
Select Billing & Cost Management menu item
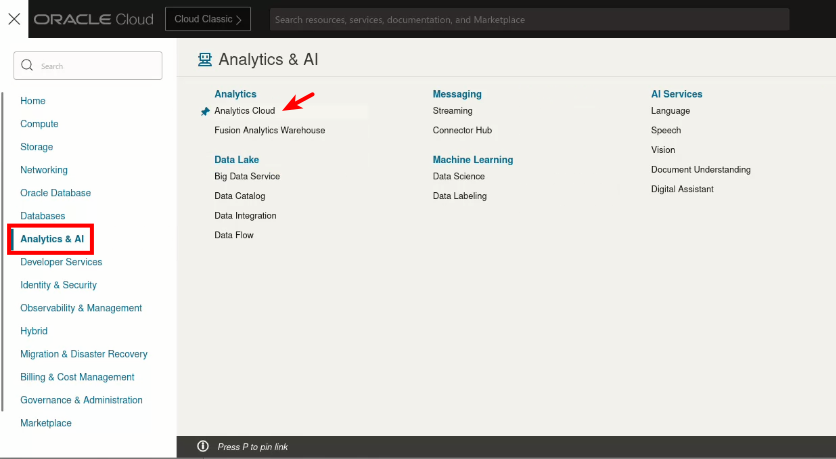[77, 377]
